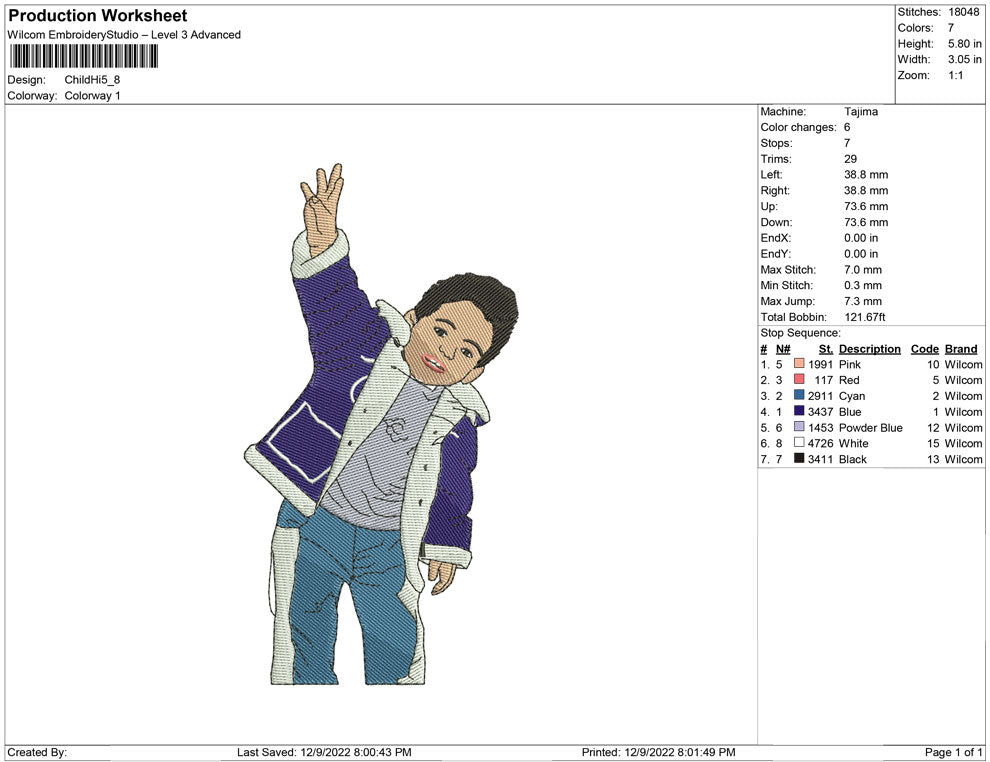
Task: Click the Cyan thread color swatch
Action: 799,396
